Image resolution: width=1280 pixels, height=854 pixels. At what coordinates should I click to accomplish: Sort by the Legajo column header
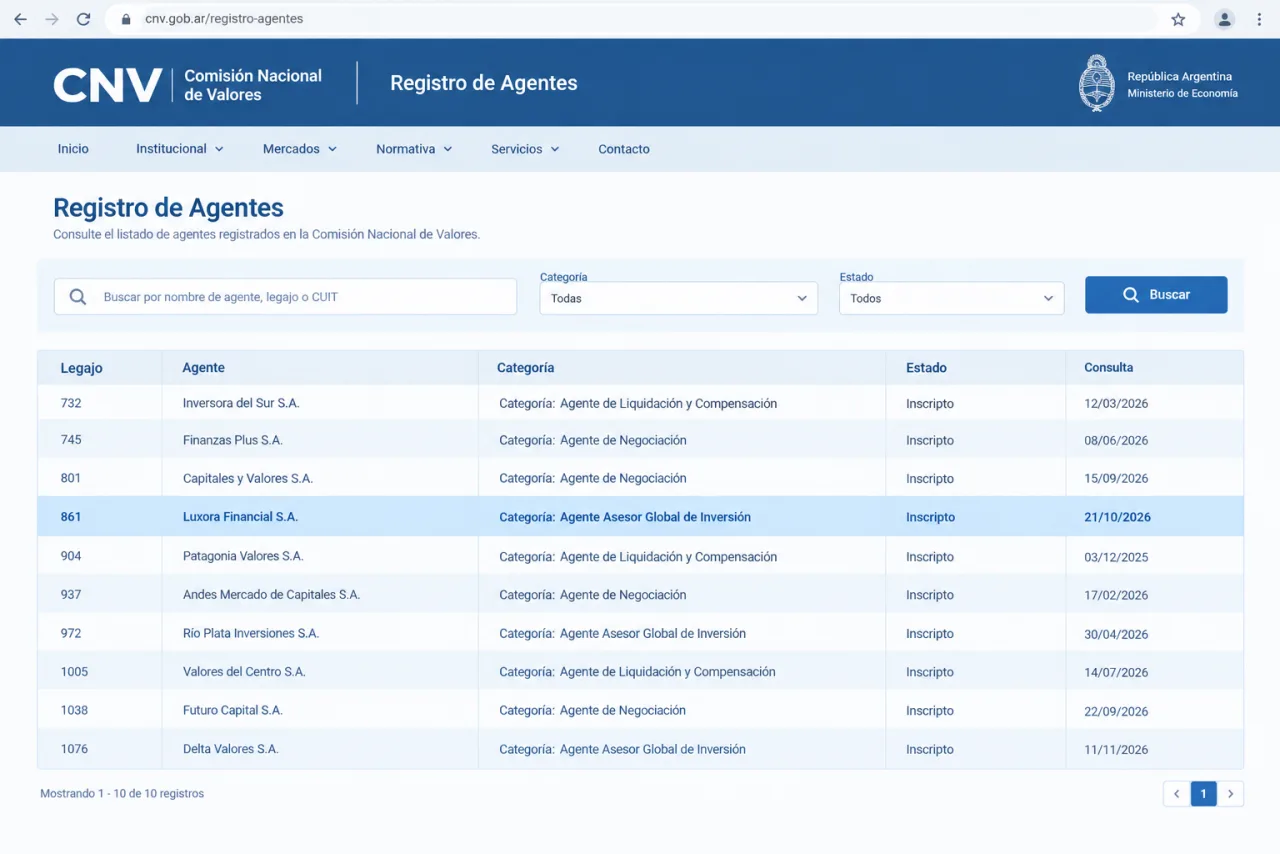click(81, 368)
